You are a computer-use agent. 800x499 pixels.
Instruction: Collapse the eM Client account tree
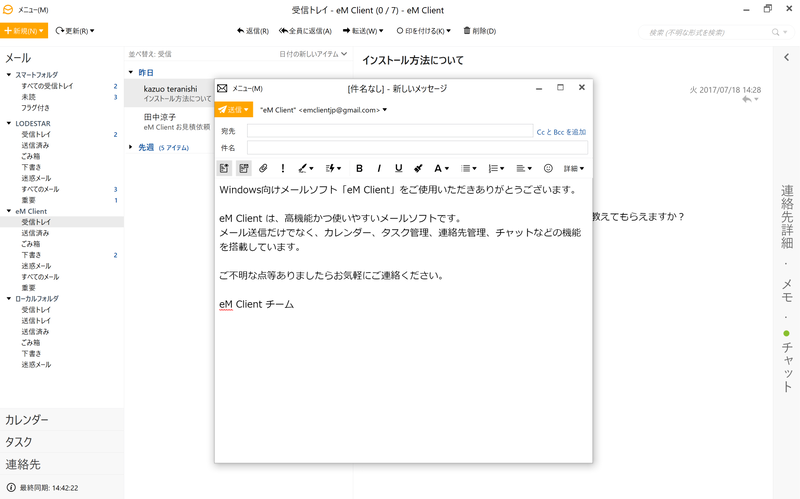tap(9, 211)
